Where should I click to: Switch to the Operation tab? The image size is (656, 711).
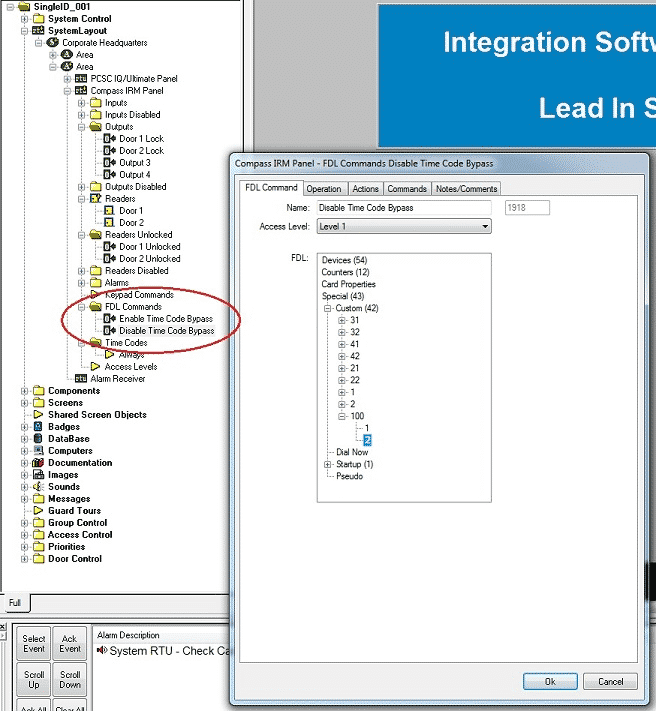(324, 189)
